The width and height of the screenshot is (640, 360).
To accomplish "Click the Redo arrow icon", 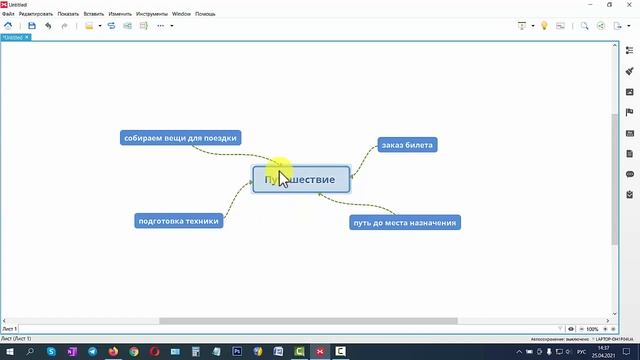I will click(x=64, y=26).
